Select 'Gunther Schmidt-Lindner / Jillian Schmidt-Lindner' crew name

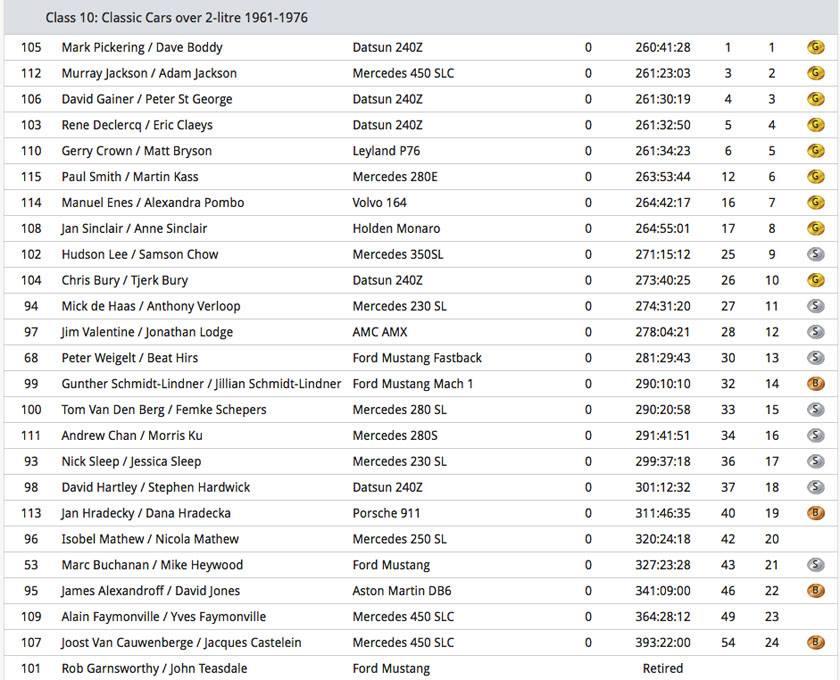[201, 384]
